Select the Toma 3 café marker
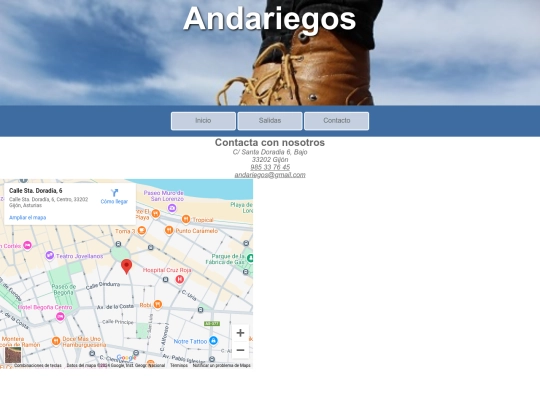 point(142,230)
